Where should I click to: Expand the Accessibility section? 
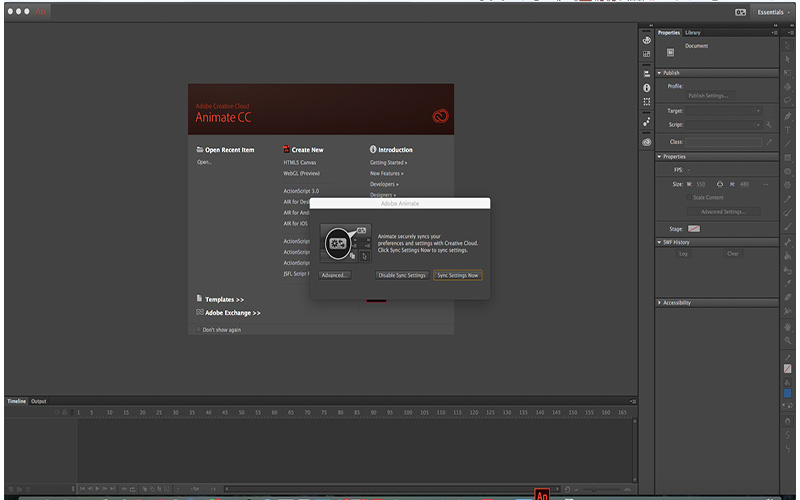[x=659, y=303]
